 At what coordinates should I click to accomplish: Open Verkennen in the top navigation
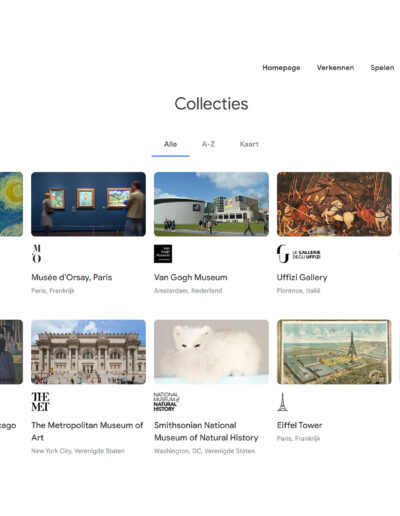tap(335, 68)
